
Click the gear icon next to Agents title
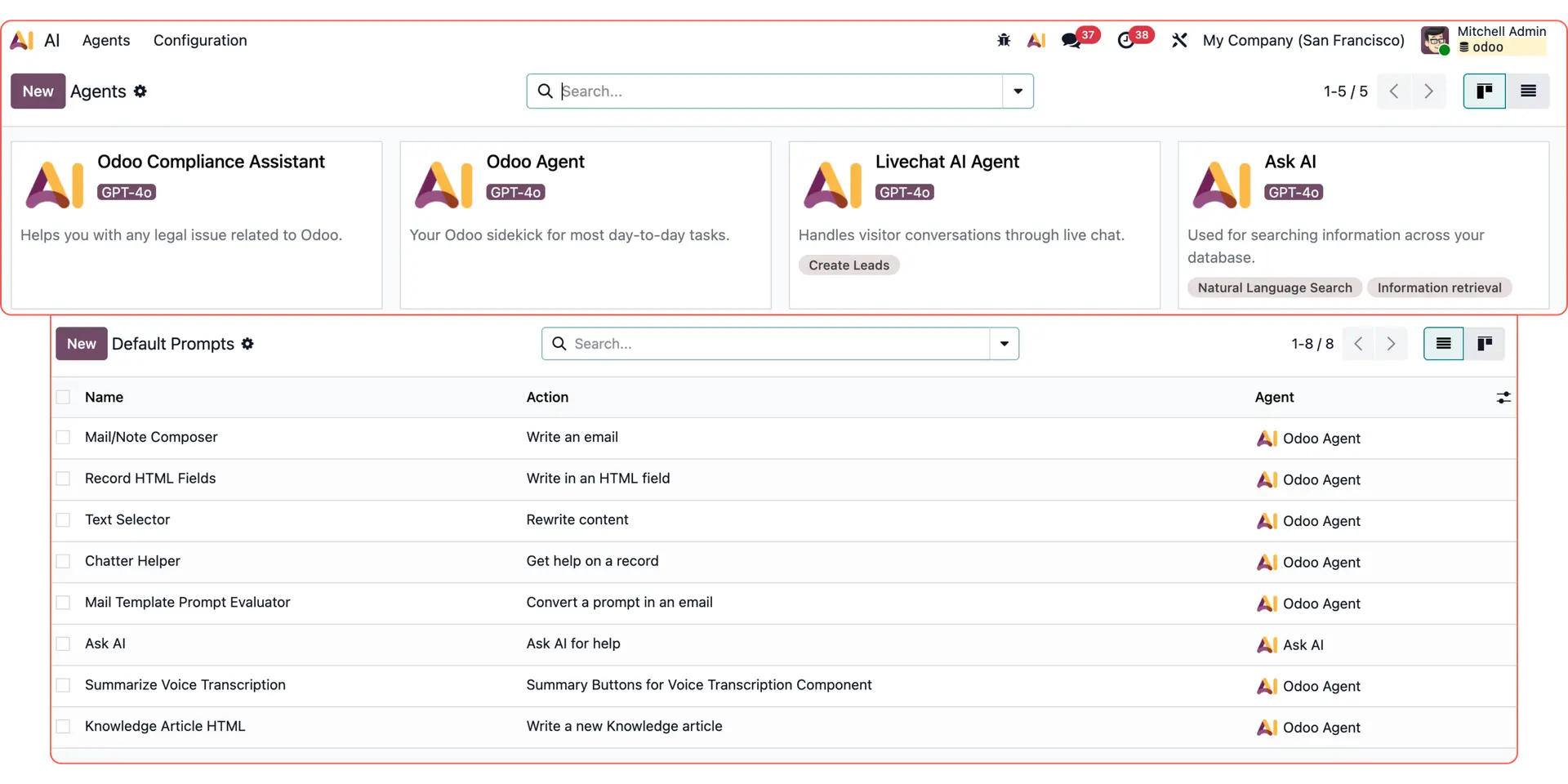pos(140,91)
